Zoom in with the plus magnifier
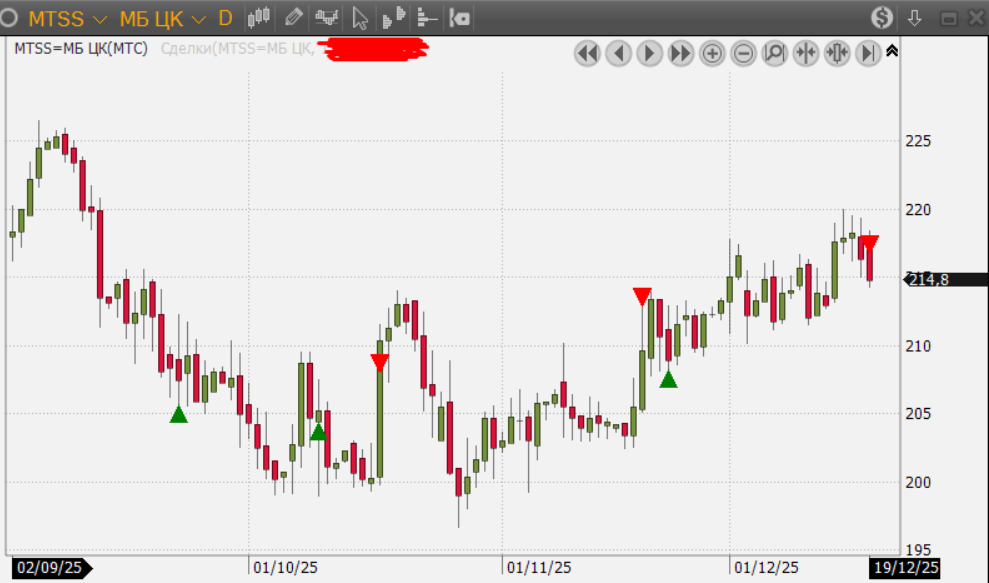This screenshot has height=583, width=989. pos(712,54)
